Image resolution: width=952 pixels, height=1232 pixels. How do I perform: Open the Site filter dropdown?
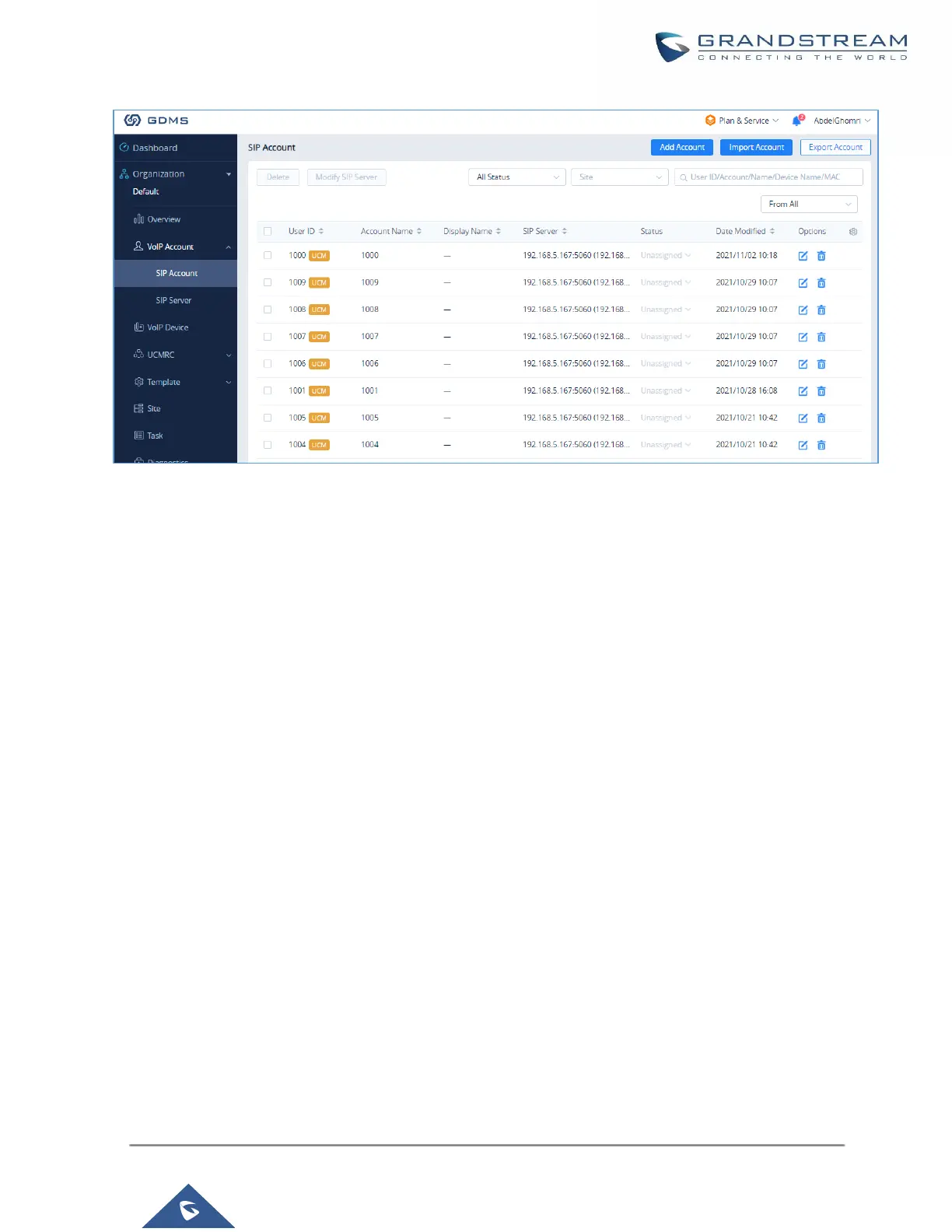click(x=620, y=177)
